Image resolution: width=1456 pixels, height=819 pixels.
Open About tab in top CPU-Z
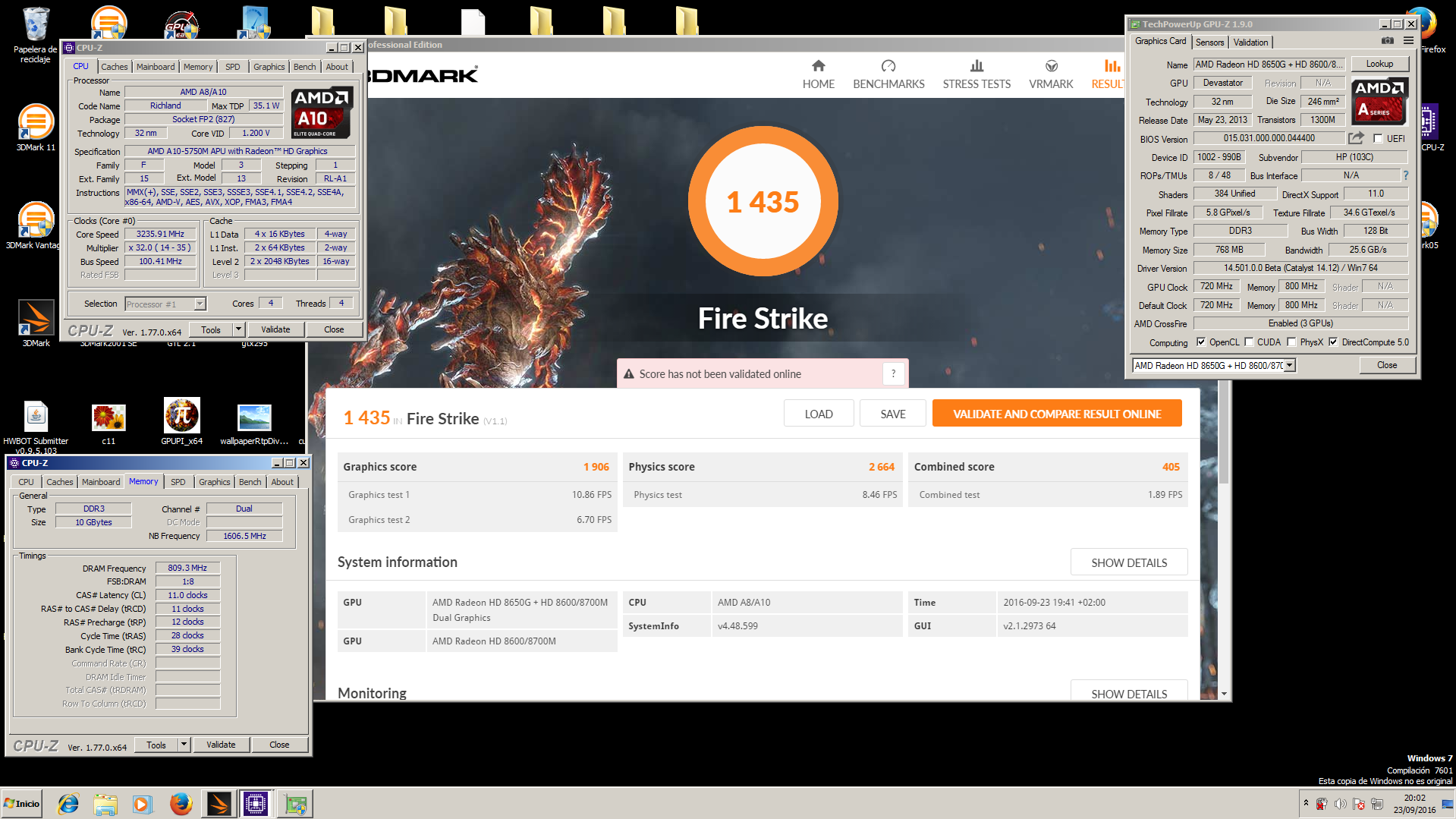(x=337, y=67)
